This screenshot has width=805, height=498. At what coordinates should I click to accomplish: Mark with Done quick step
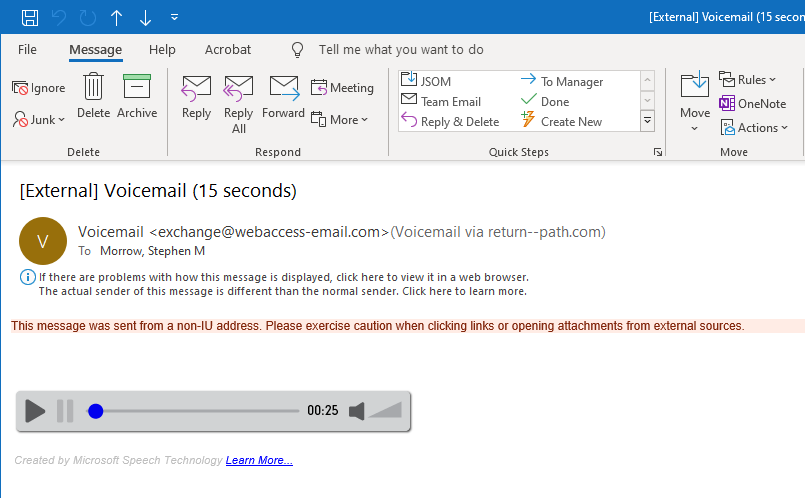click(x=545, y=102)
